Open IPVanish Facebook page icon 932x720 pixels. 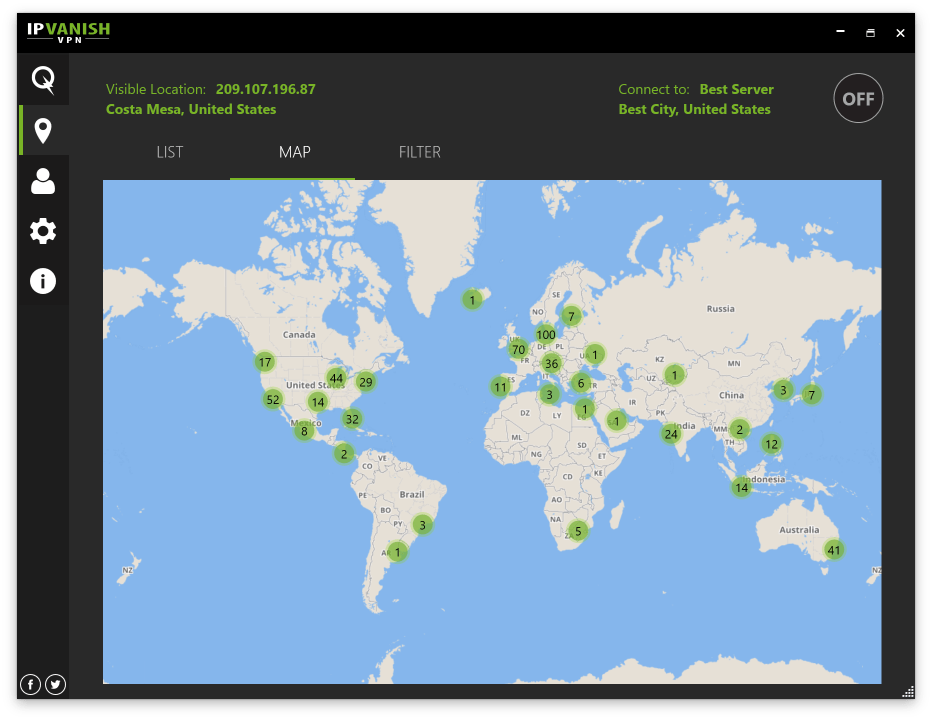(30, 684)
